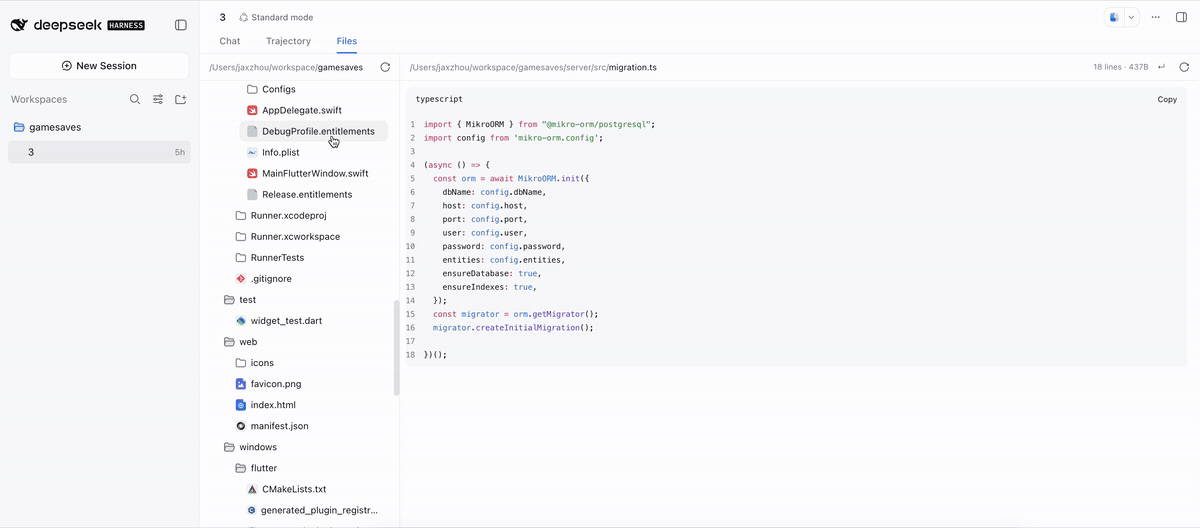Open generated_plugin_registr... file
The width and height of the screenshot is (1200, 528).
(314, 510)
